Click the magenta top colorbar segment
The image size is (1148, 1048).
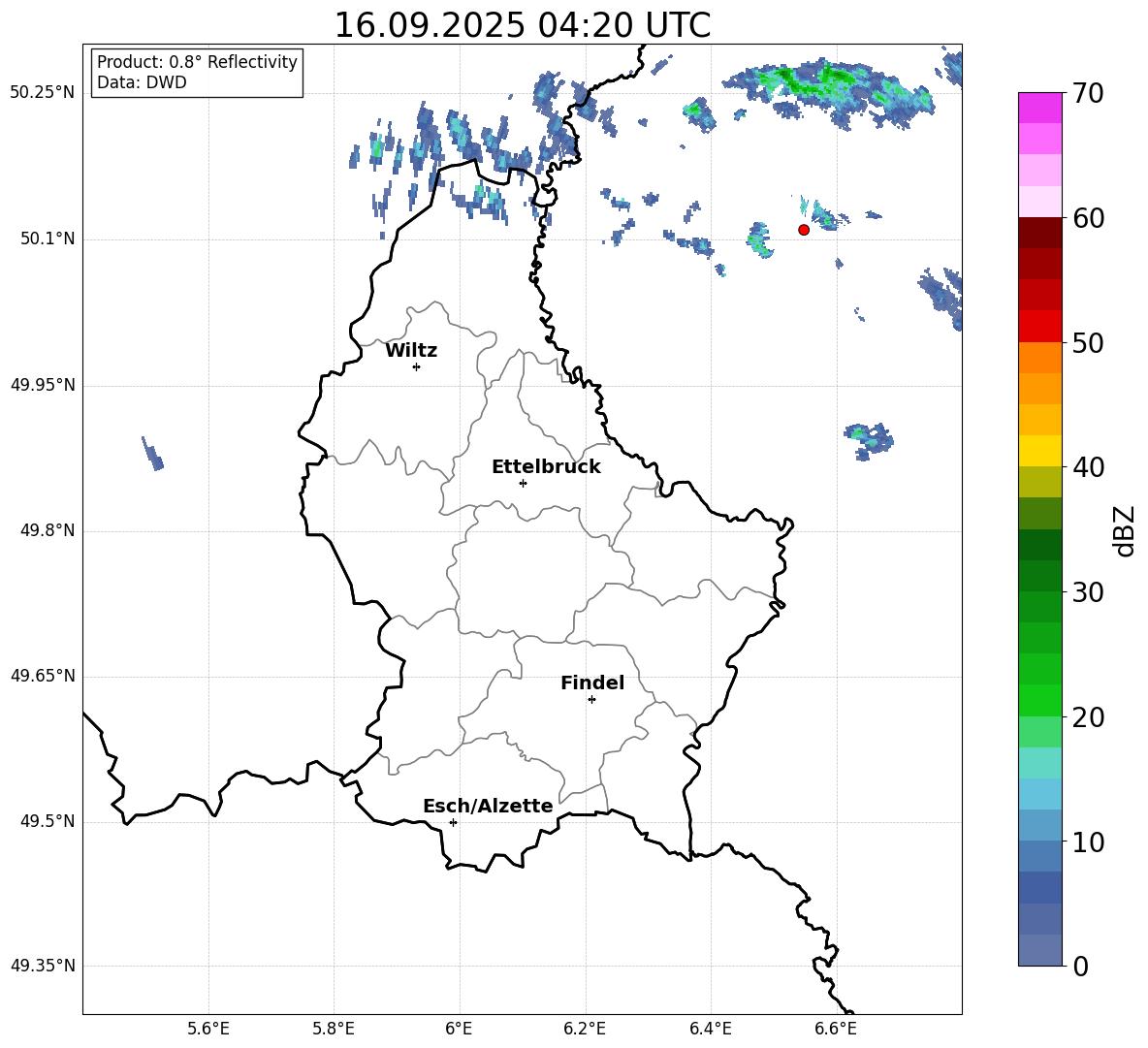(x=1039, y=108)
